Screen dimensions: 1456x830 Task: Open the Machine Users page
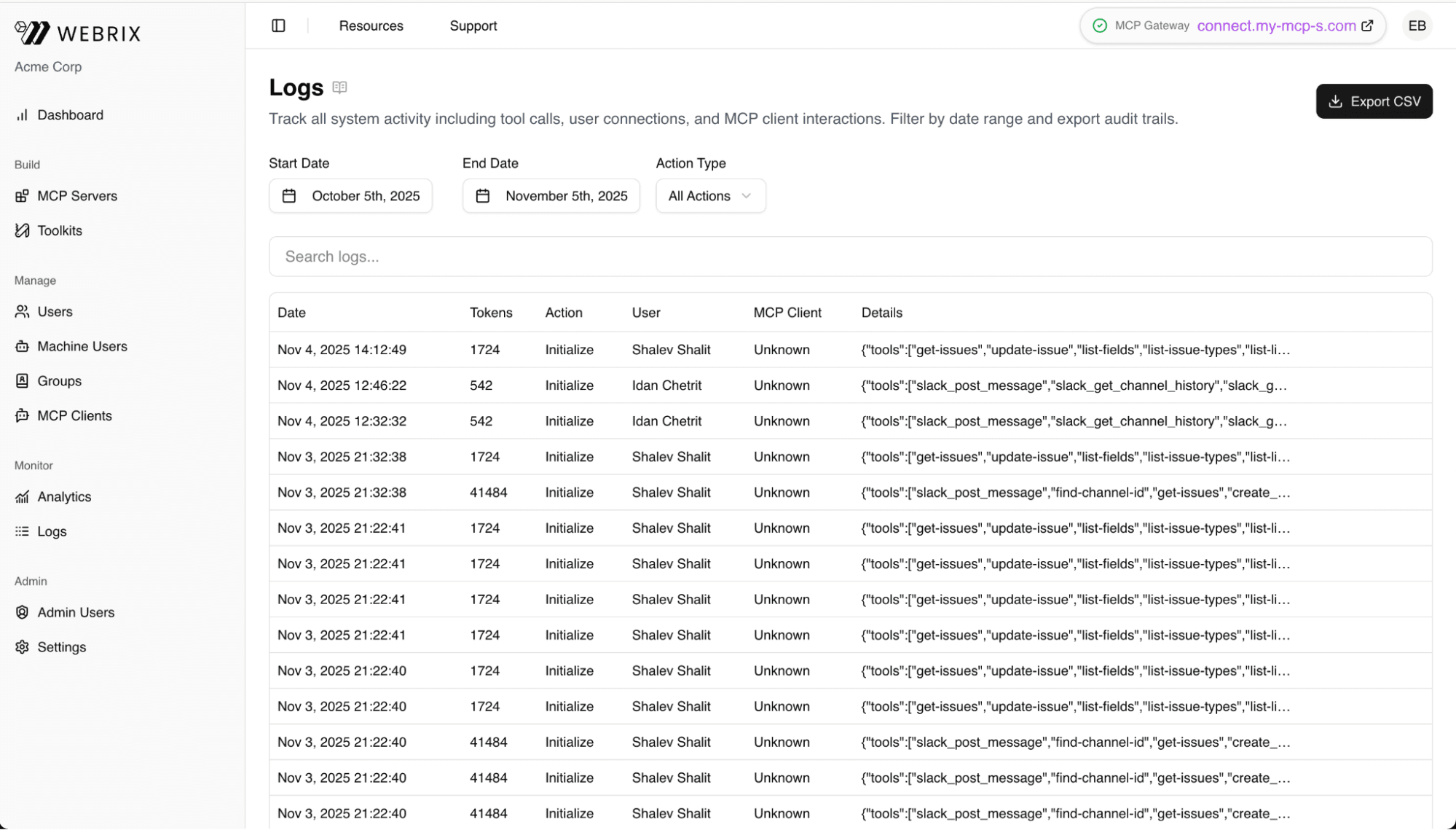[22, 346]
